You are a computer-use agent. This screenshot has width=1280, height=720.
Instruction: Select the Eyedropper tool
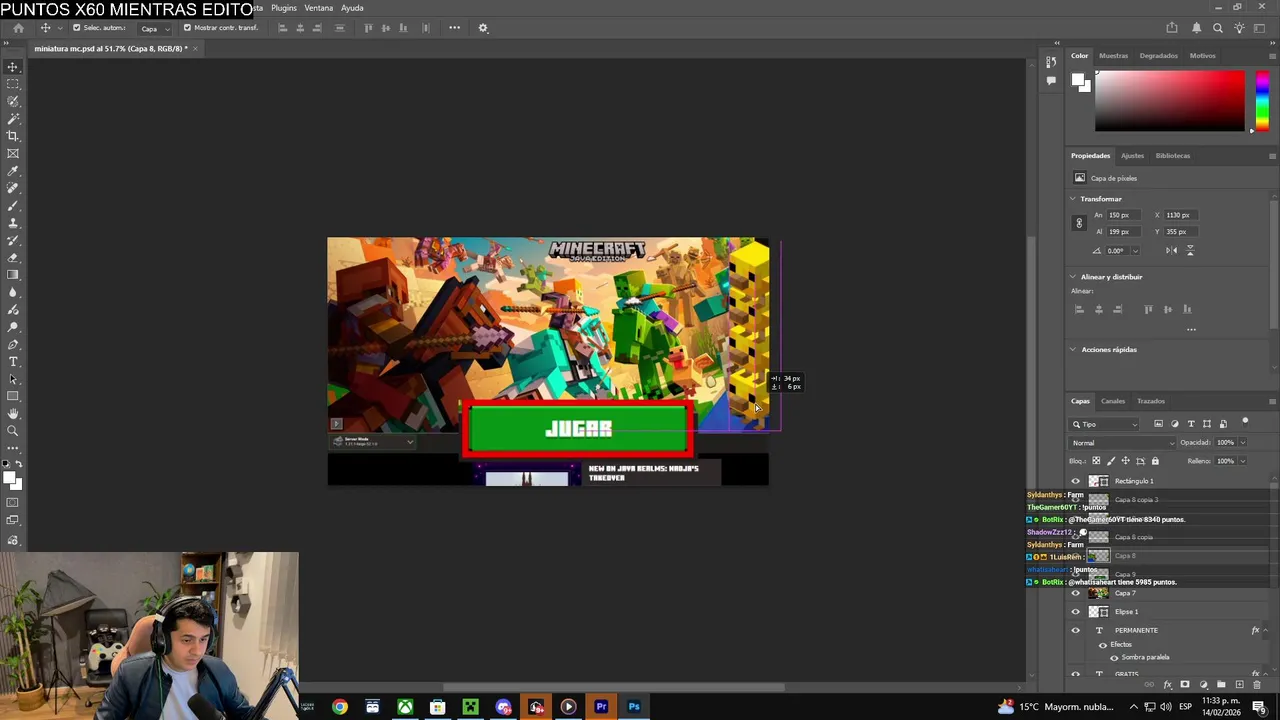click(x=13, y=171)
